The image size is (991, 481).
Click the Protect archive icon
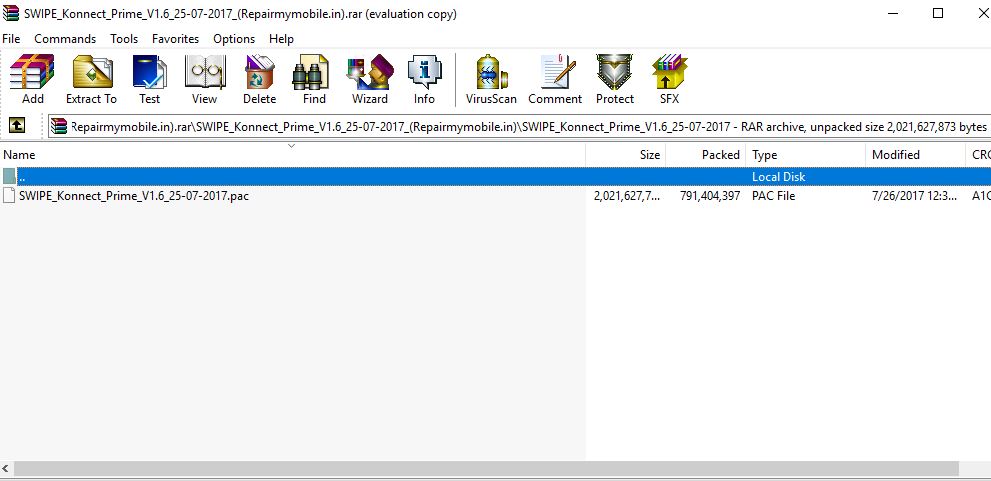coord(615,79)
